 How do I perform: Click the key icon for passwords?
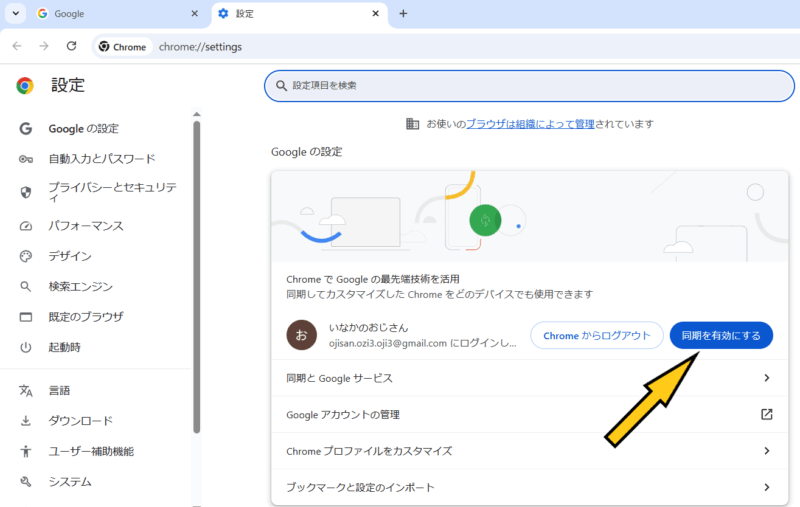tap(26, 159)
